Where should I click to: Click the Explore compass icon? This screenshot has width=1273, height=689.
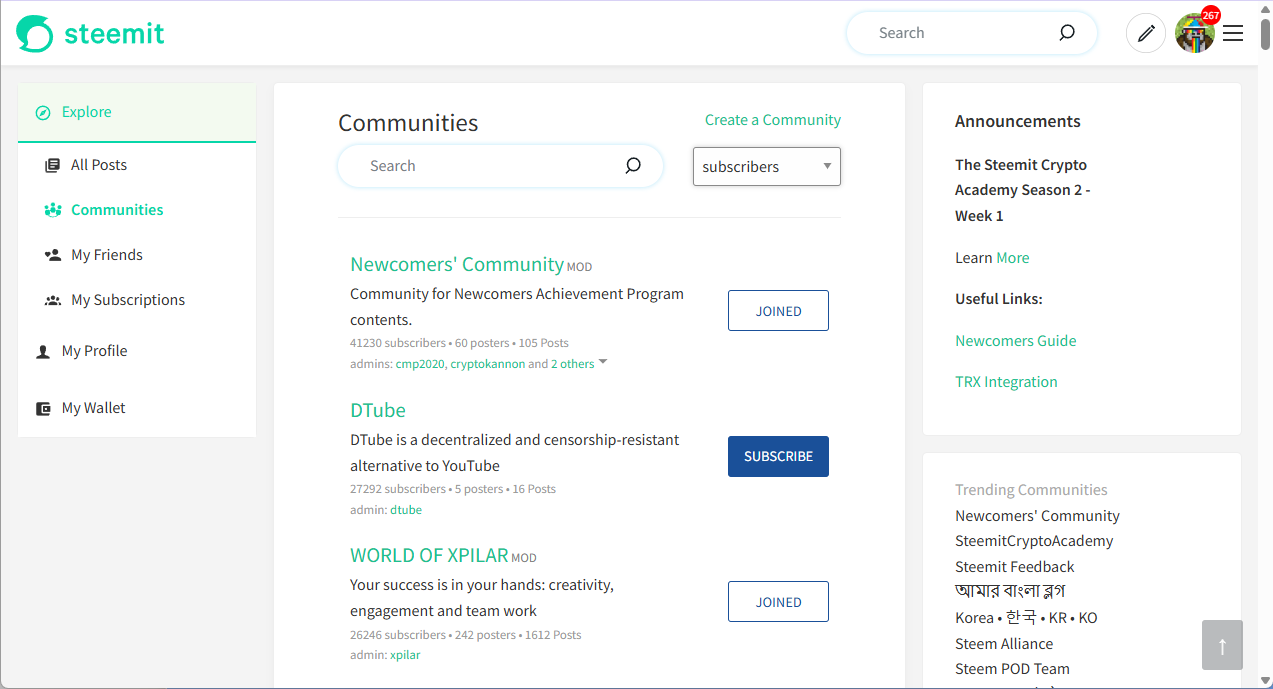[43, 113]
